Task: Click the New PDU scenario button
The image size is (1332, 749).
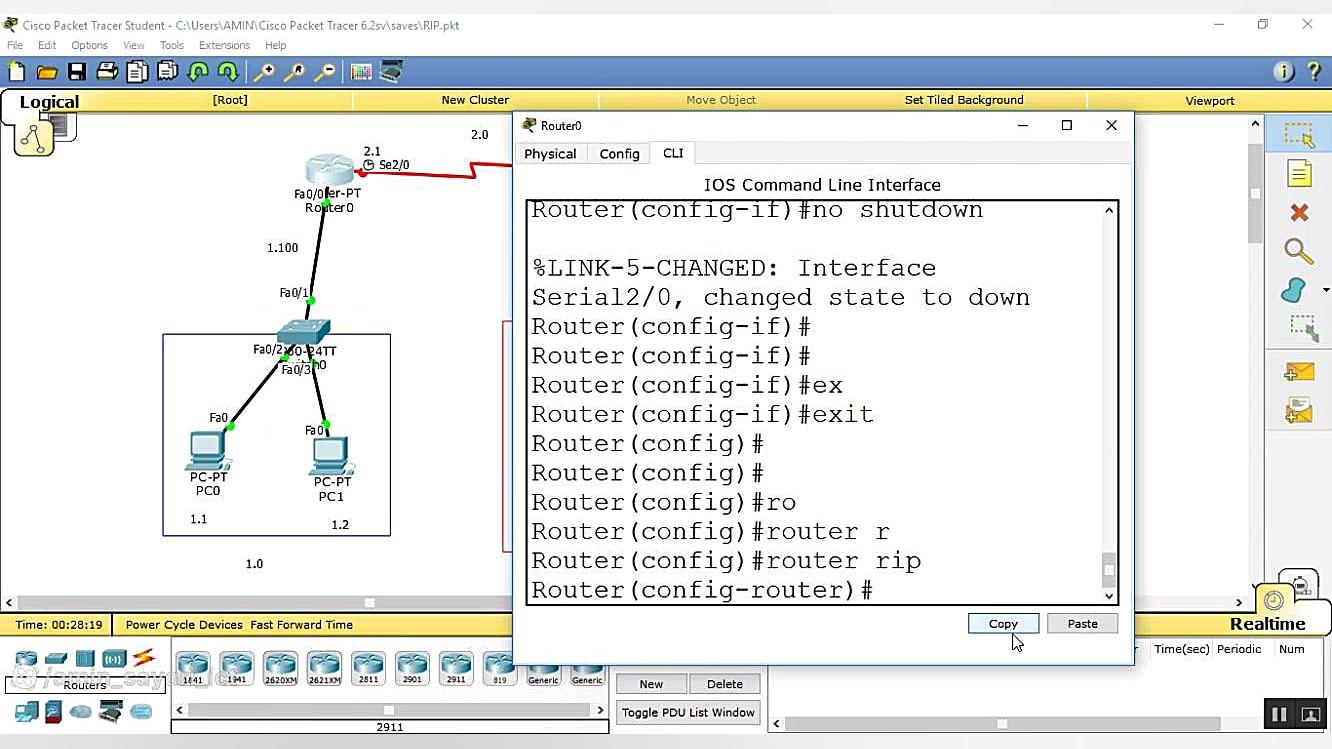Action: click(651, 684)
